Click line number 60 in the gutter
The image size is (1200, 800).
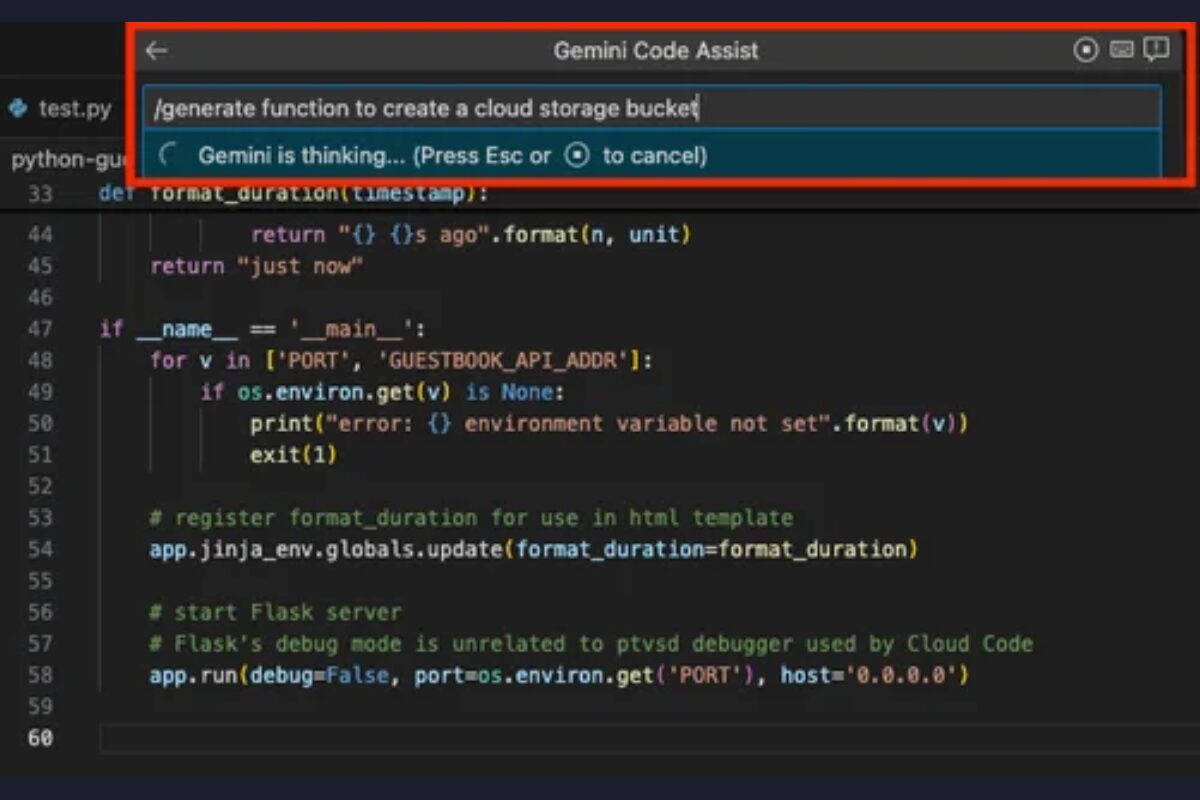[x=42, y=738]
